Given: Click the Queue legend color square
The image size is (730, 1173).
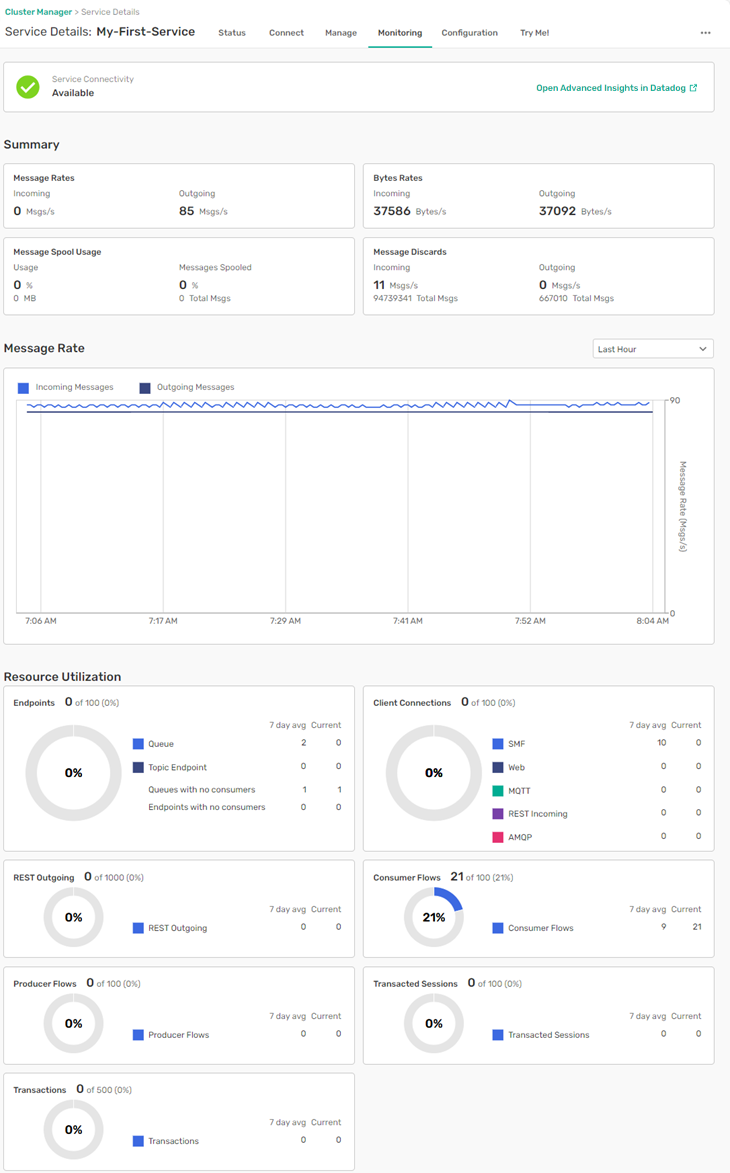Looking at the screenshot, I should coord(138,744).
